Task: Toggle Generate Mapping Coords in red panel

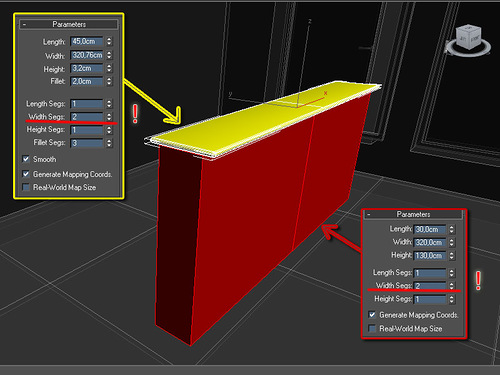Action: [x=372, y=315]
